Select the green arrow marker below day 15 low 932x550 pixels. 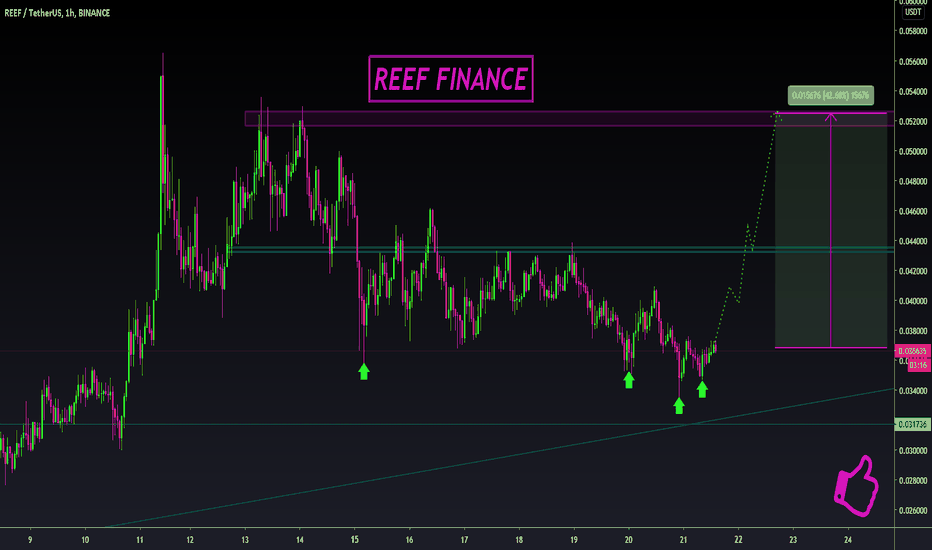click(x=364, y=372)
